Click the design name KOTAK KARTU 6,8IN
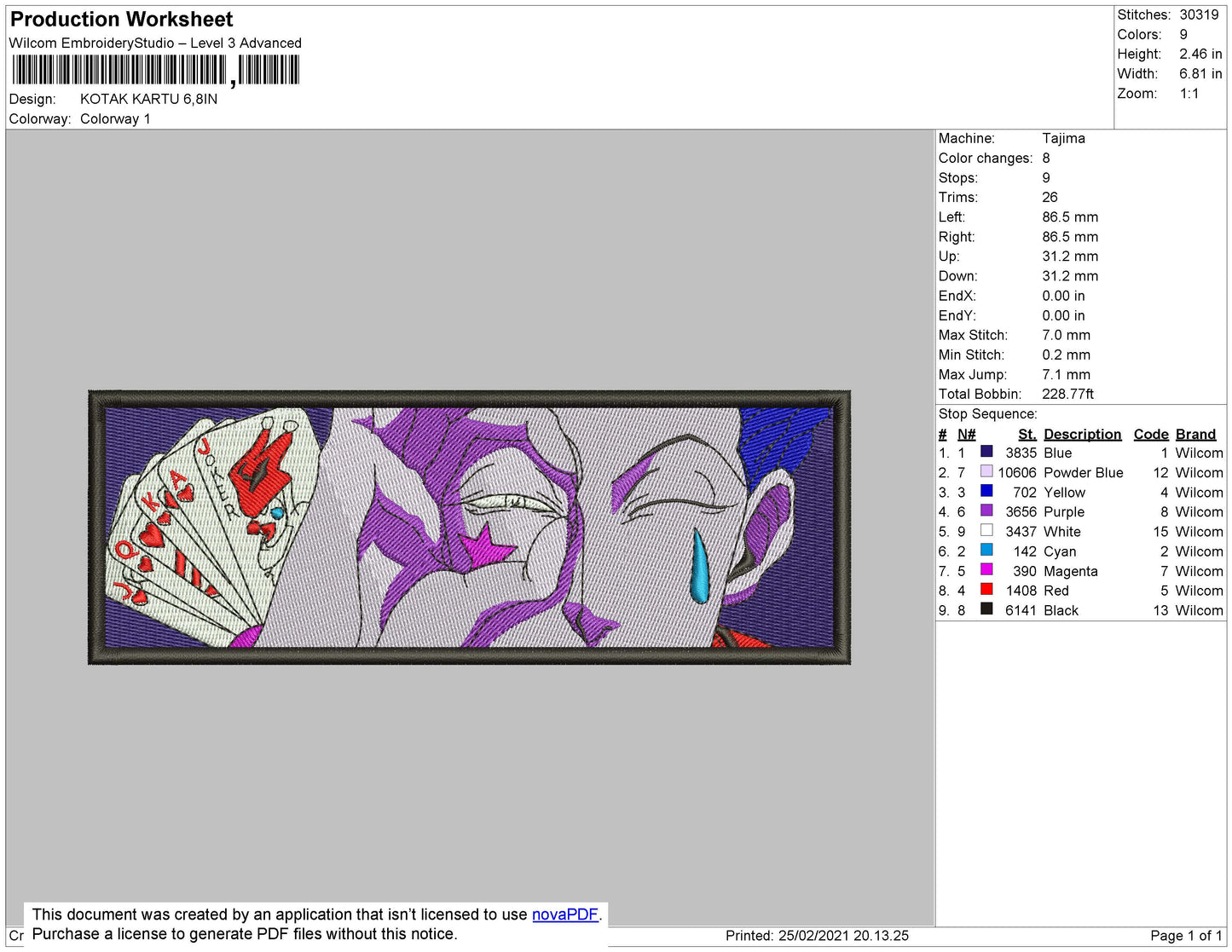Screen dimensions: 1232x952 pos(148,99)
